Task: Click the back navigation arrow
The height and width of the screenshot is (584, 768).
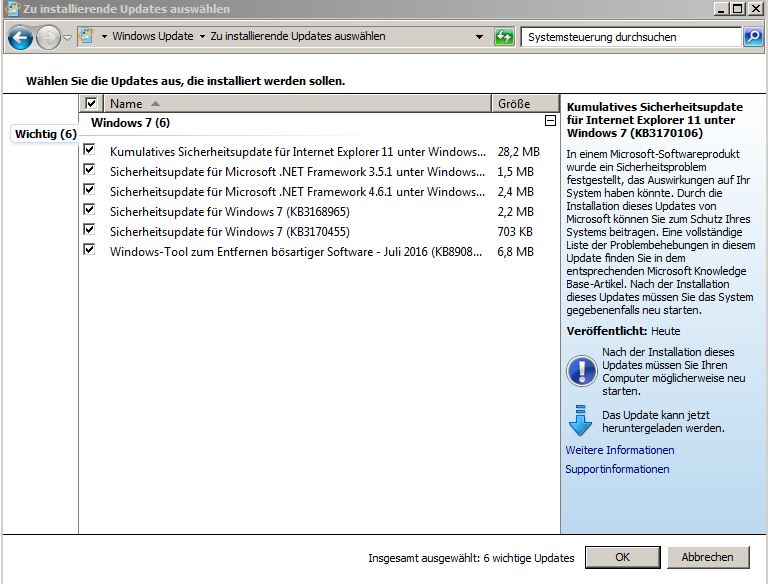Action: point(21,37)
